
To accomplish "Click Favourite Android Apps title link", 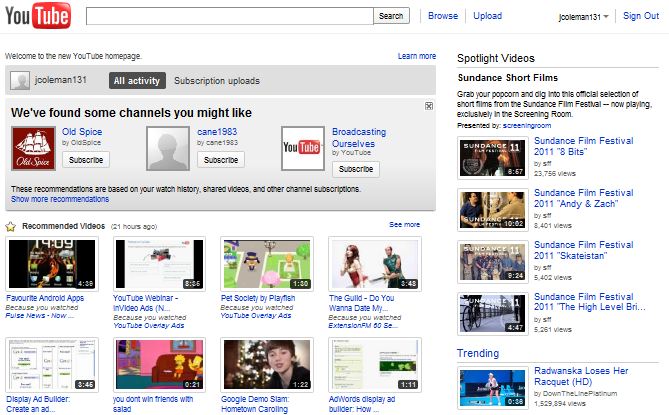I will 45,298.
